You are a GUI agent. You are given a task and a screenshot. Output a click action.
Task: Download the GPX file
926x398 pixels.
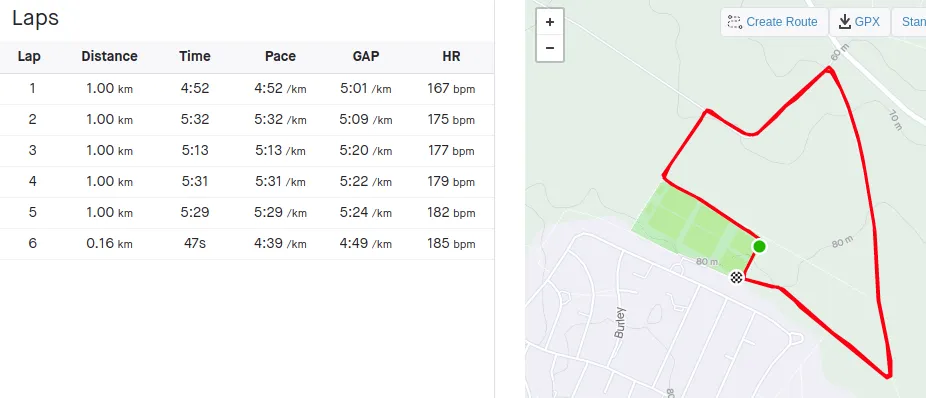pyautogui.click(x=860, y=22)
